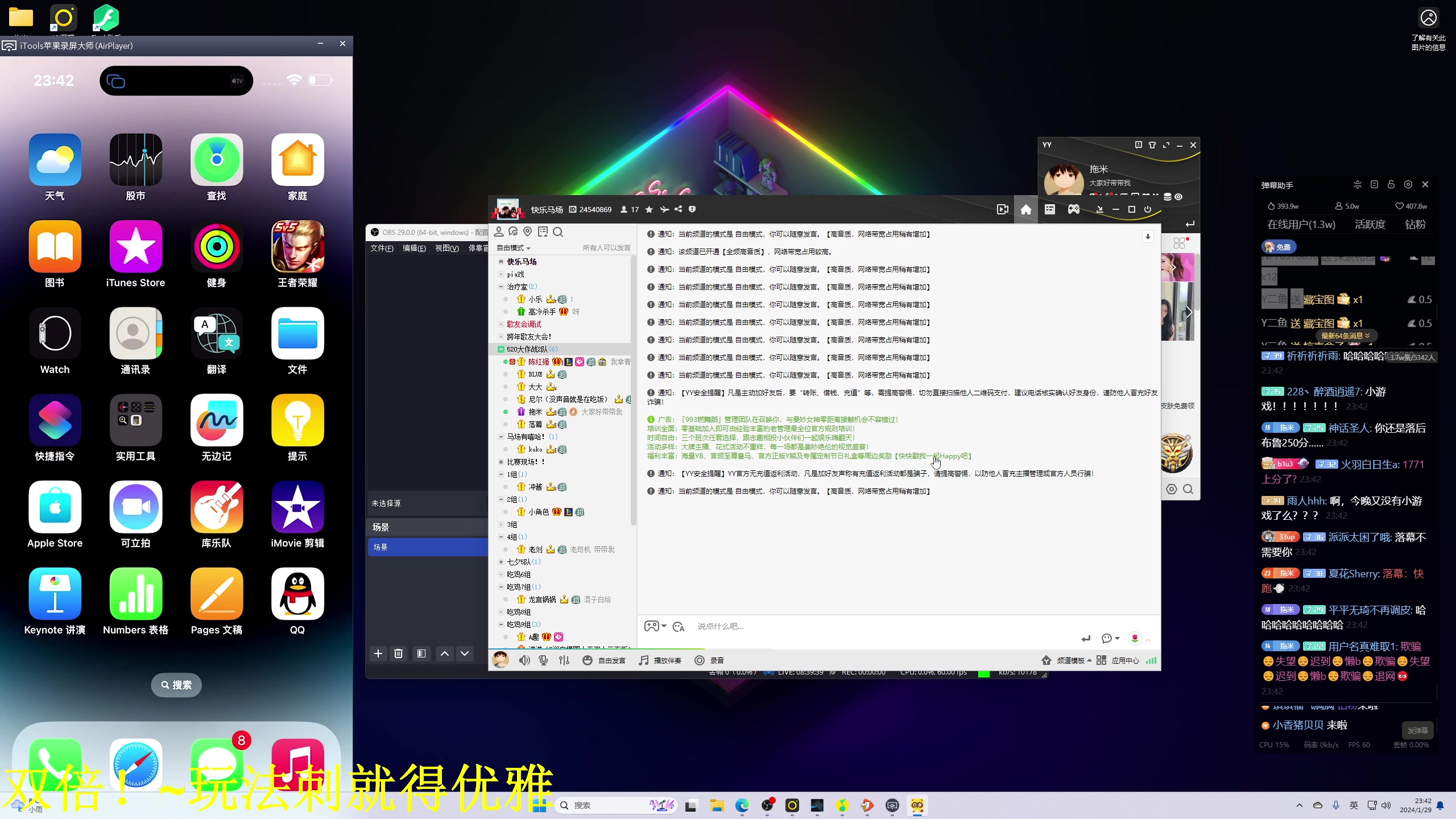Image resolution: width=1456 pixels, height=819 pixels.
Task: Open the OBS 文件(F) menu
Action: 382,248
